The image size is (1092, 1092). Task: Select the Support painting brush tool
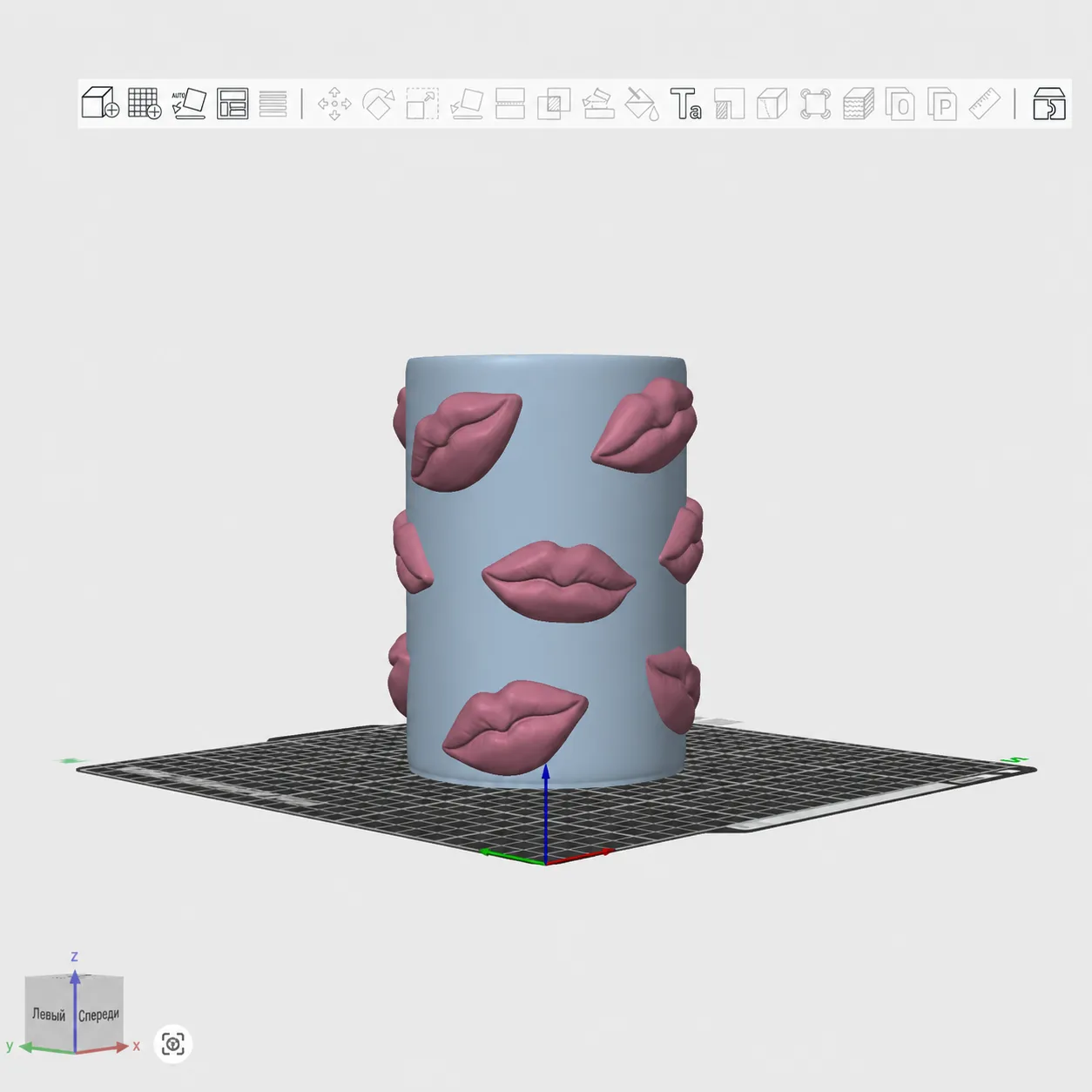pyautogui.click(x=598, y=104)
